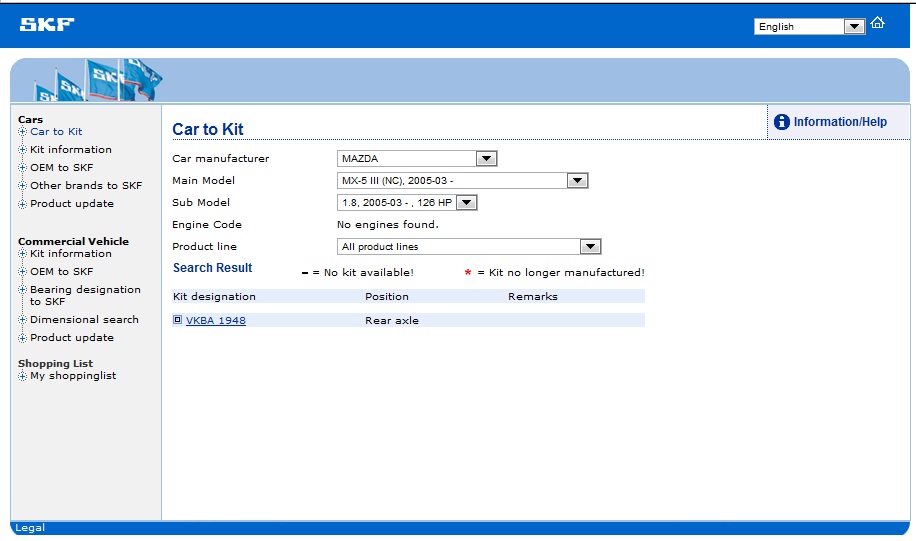916x541 pixels.
Task: Click the Rear axle position cell
Action: 392,320
